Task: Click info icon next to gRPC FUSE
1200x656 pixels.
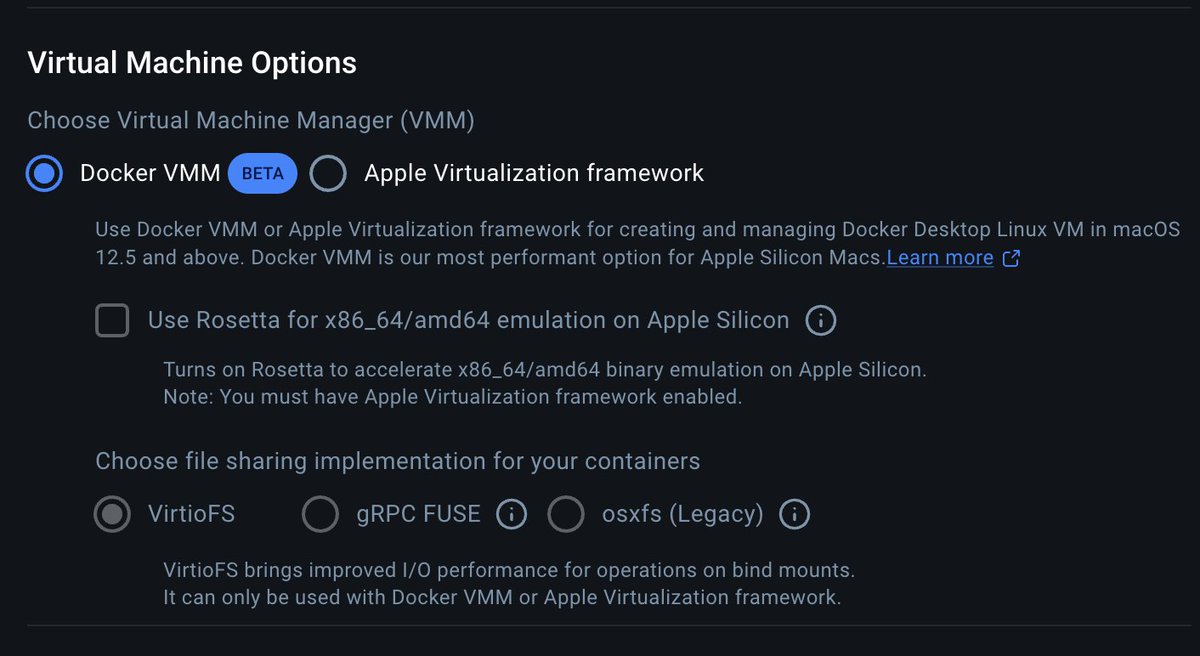Action: coord(511,515)
